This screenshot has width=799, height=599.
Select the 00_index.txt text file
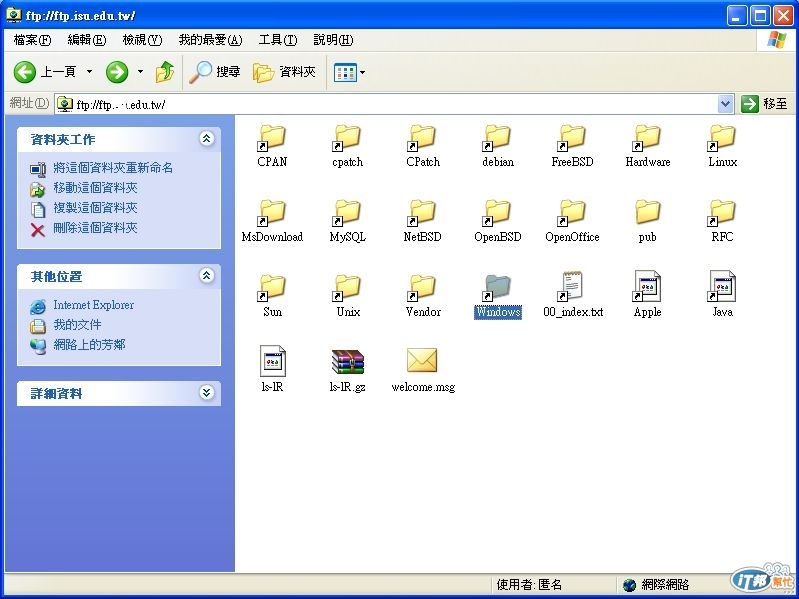pos(572,296)
